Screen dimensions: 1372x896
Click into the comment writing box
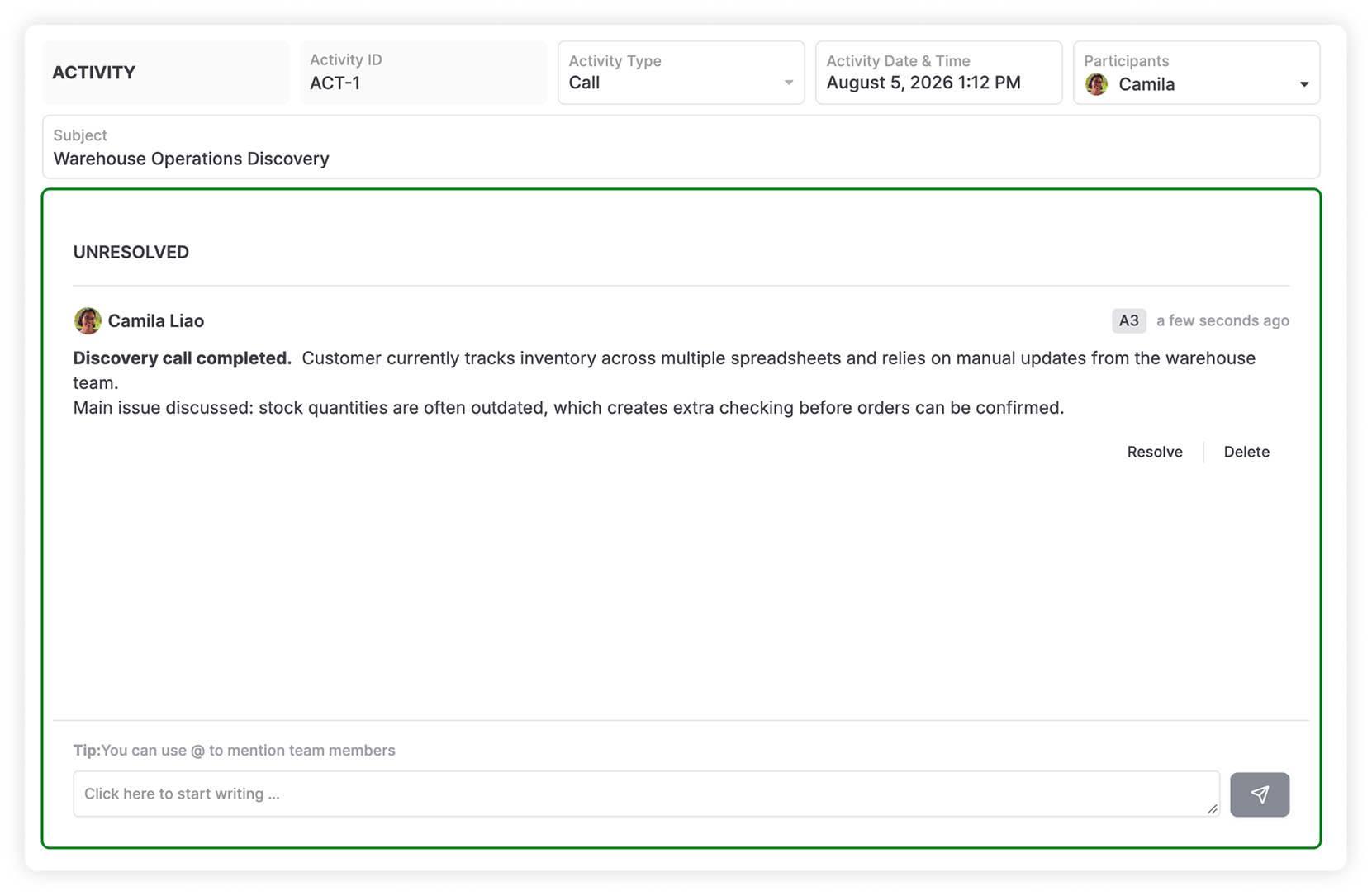[x=646, y=794]
